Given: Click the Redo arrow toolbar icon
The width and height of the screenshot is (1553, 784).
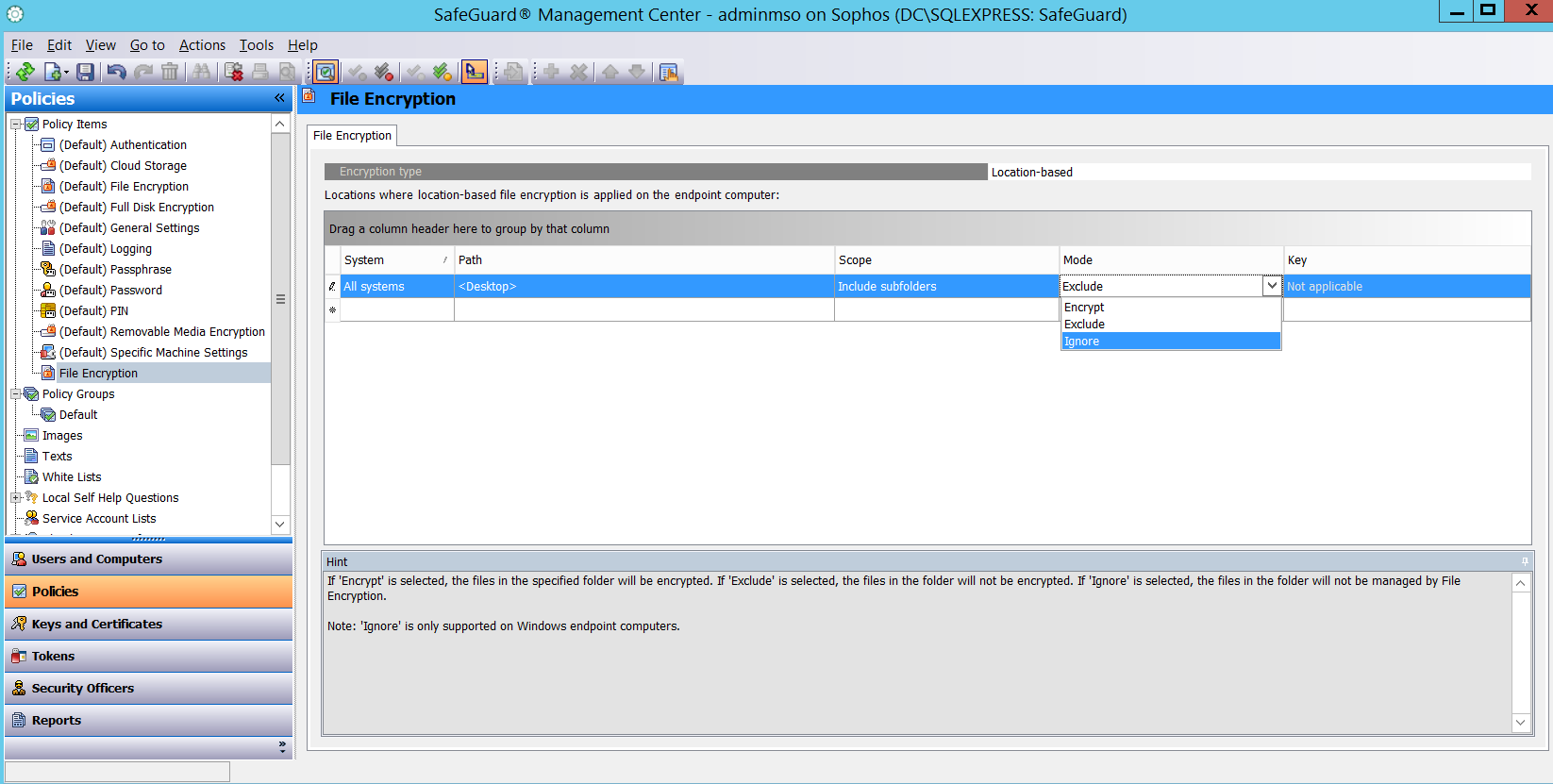Looking at the screenshot, I should click(x=143, y=72).
